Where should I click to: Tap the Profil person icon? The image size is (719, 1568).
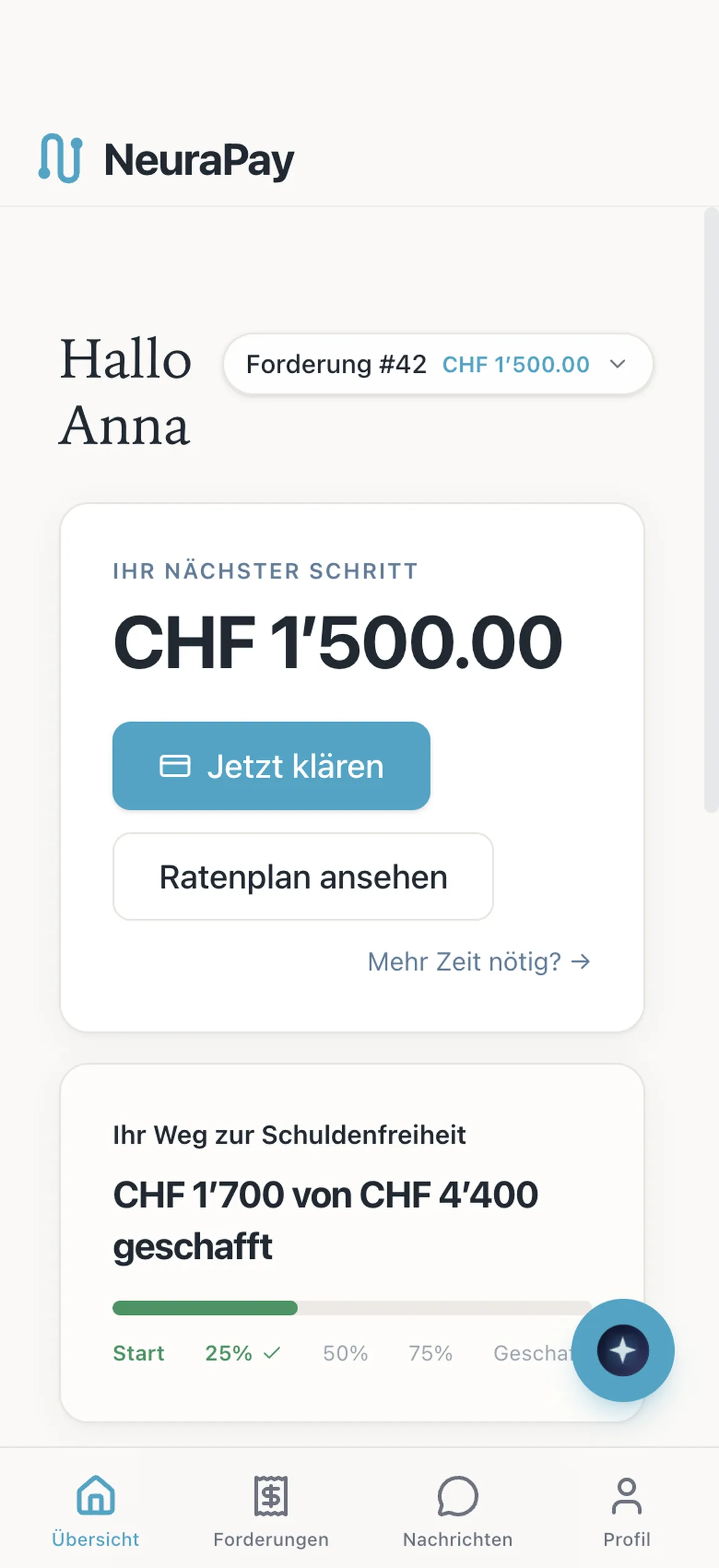coord(626,1495)
